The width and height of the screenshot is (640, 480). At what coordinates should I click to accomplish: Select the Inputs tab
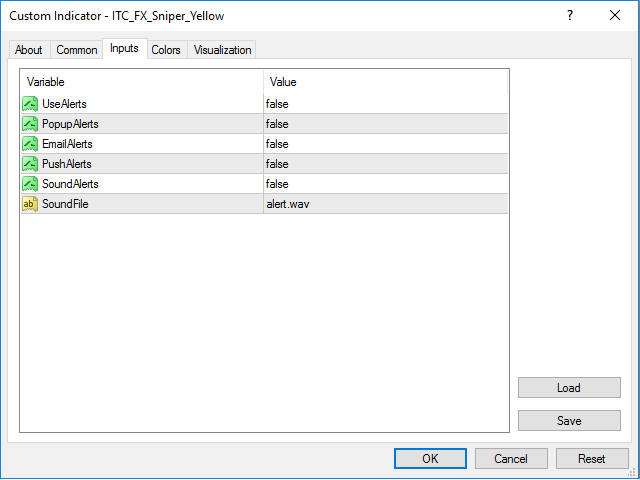(124, 49)
